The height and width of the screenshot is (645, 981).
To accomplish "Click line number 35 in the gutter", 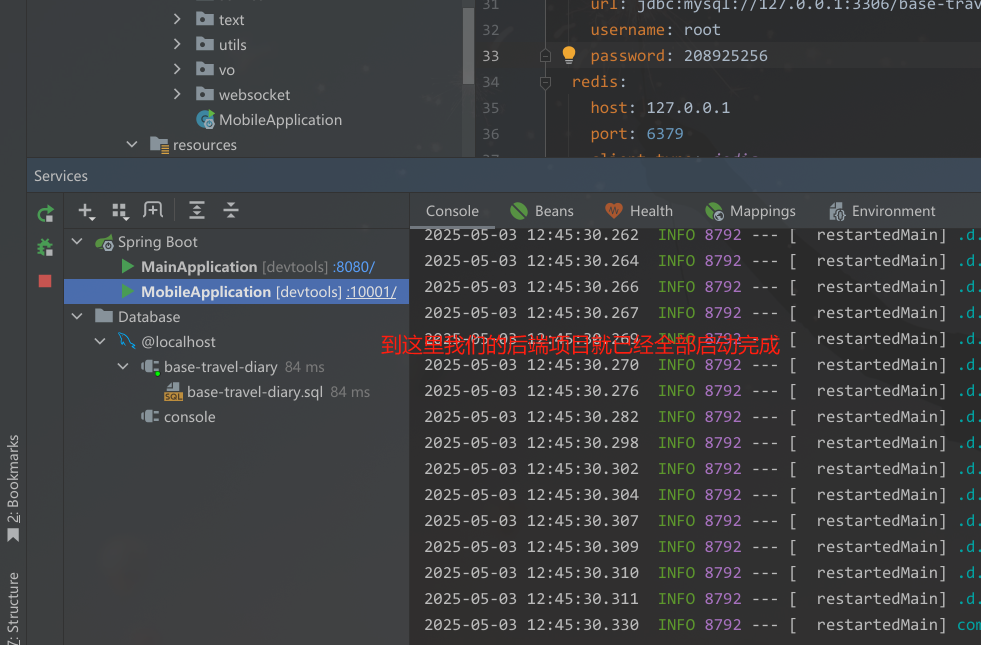I will (490, 108).
